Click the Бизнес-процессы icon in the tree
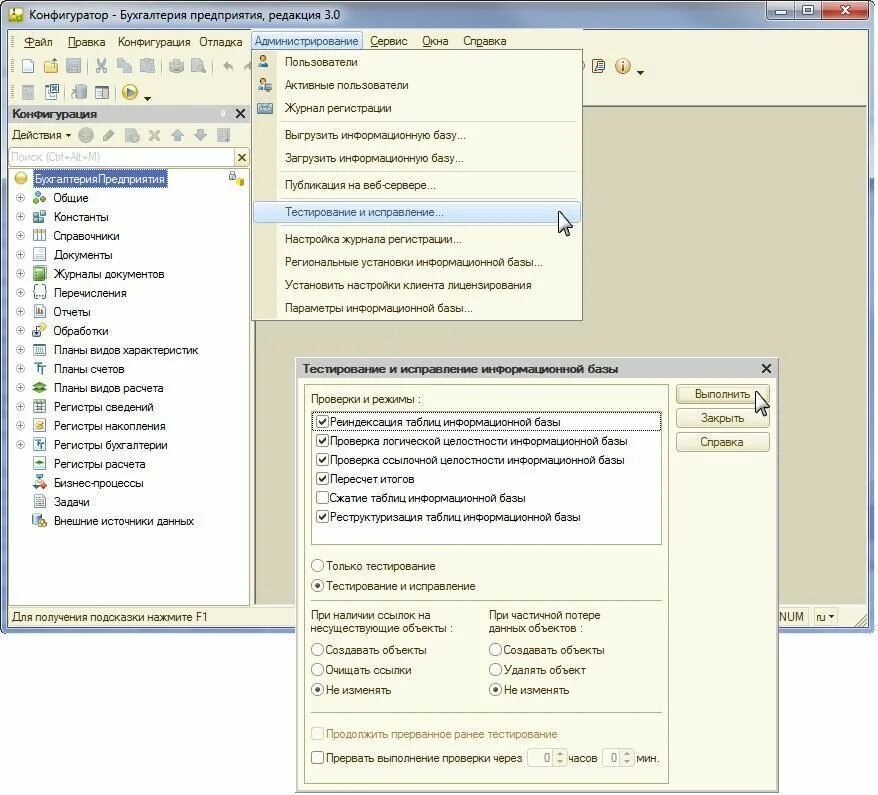 39,483
